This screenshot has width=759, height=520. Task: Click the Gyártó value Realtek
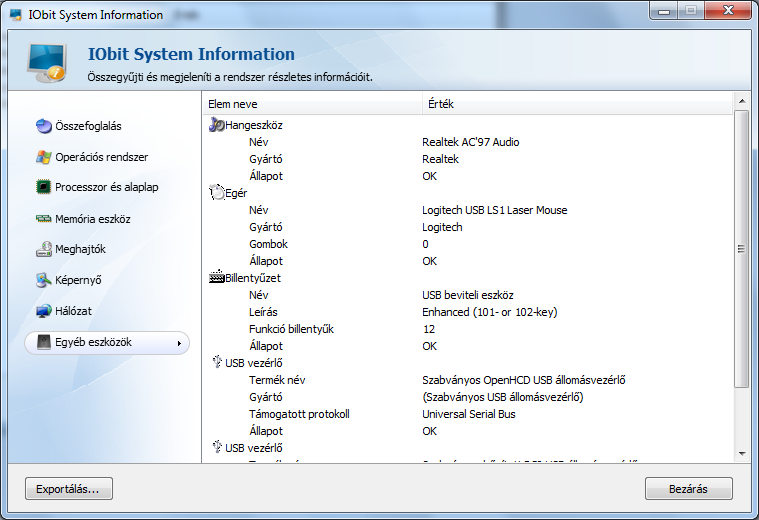[x=440, y=159]
